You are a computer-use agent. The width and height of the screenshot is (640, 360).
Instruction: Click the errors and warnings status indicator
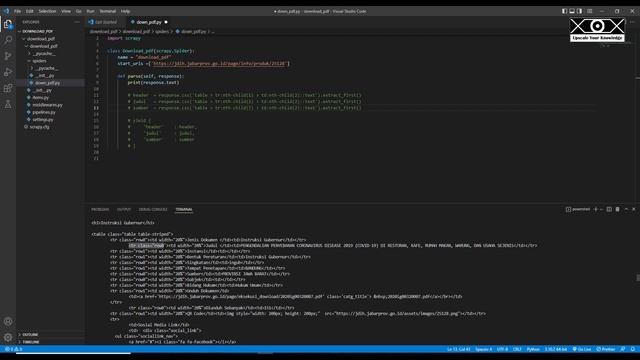[x=13, y=349]
